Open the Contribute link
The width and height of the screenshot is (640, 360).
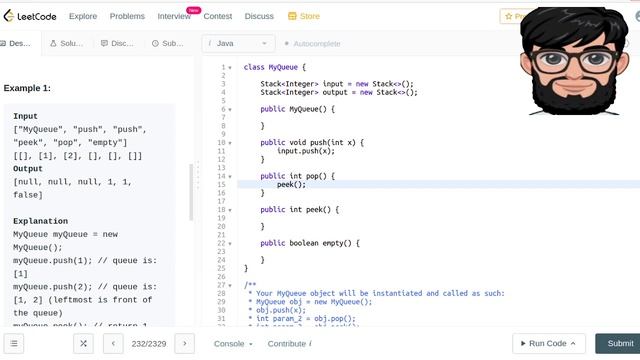pyautogui.click(x=289, y=344)
